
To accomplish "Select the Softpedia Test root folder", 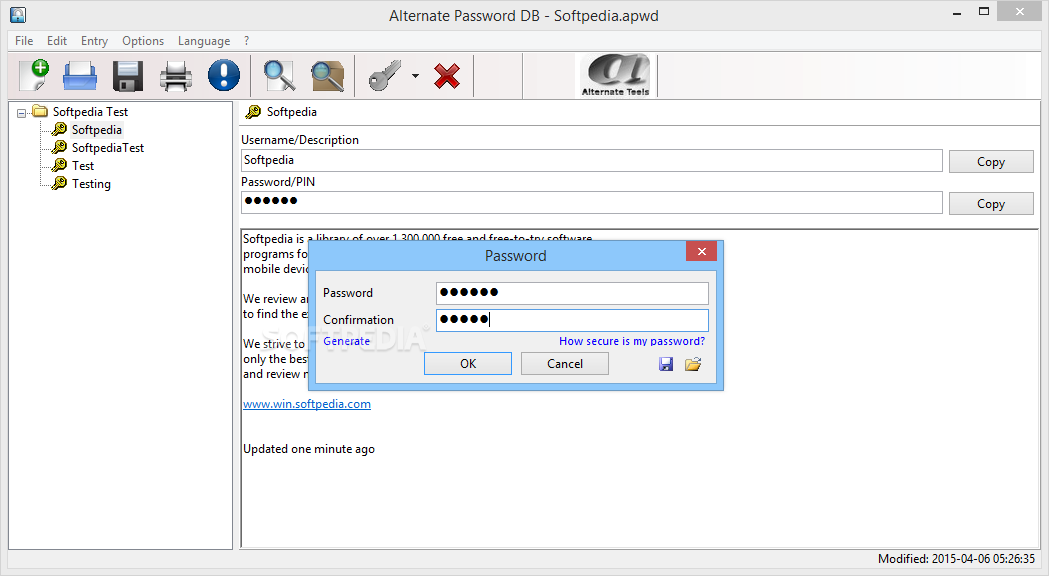I will (90, 112).
